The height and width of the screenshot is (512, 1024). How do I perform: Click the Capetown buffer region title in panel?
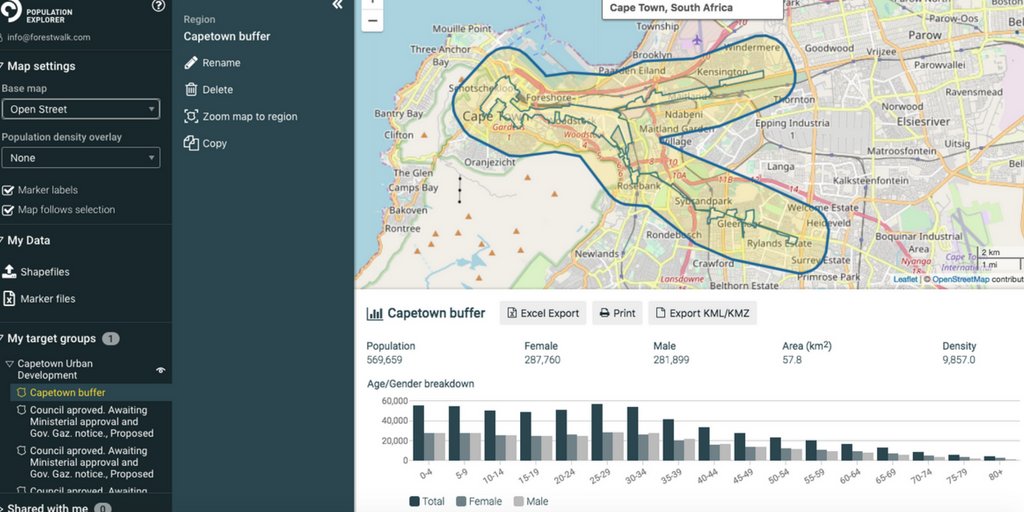click(227, 37)
